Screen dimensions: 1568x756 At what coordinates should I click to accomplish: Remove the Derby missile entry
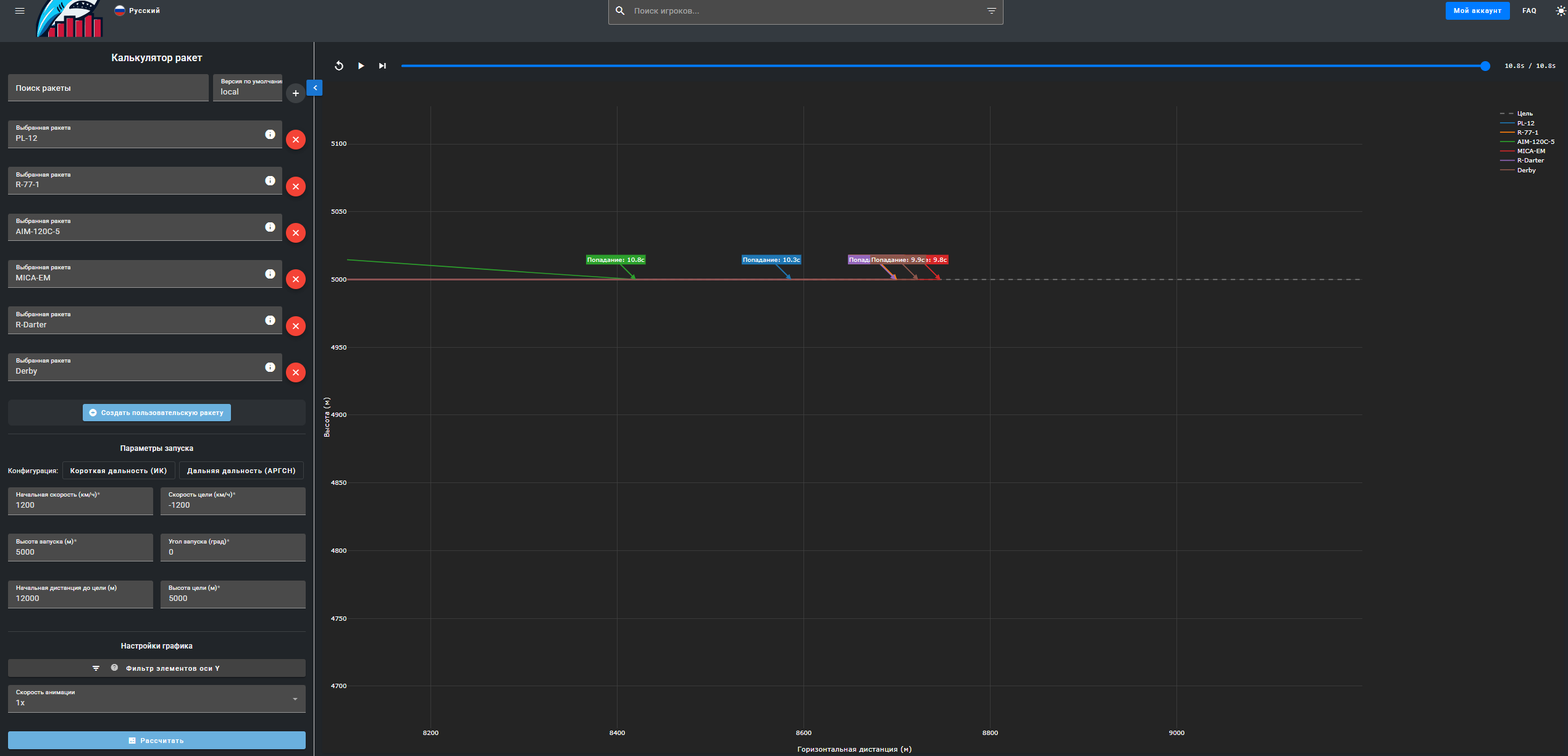[x=296, y=372]
